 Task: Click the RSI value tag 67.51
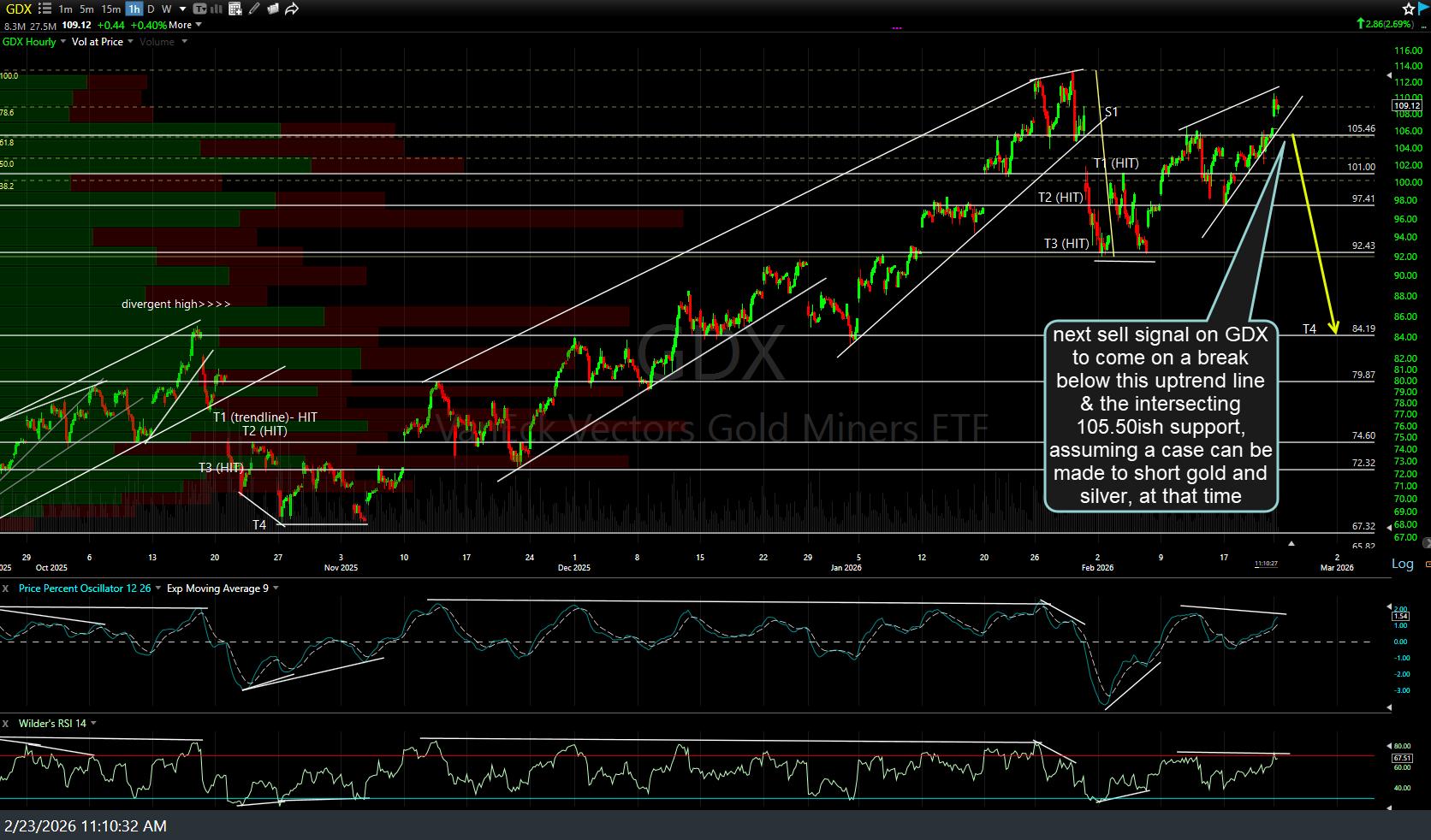pos(1402,758)
